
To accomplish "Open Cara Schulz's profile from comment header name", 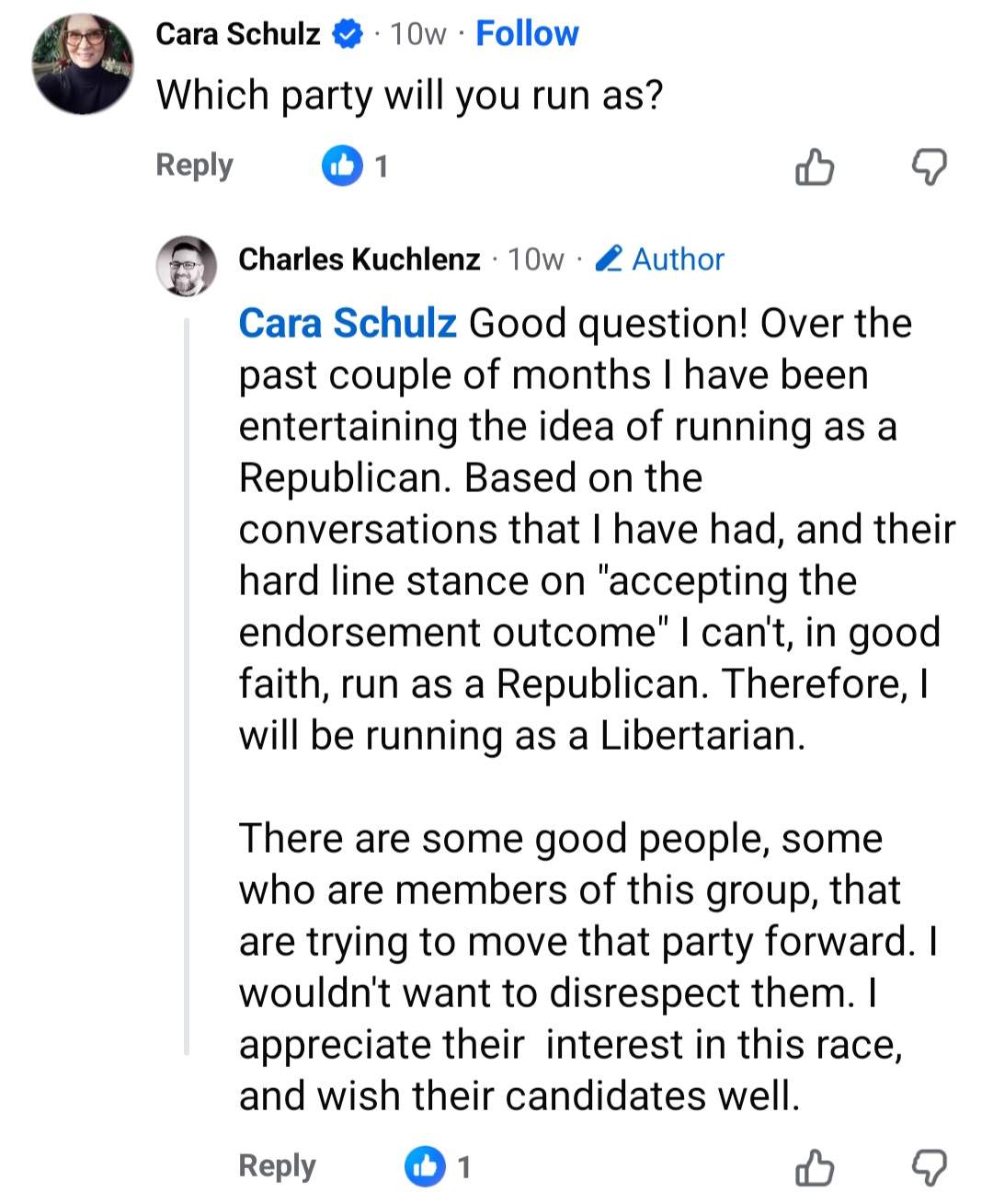I will tap(238, 34).
